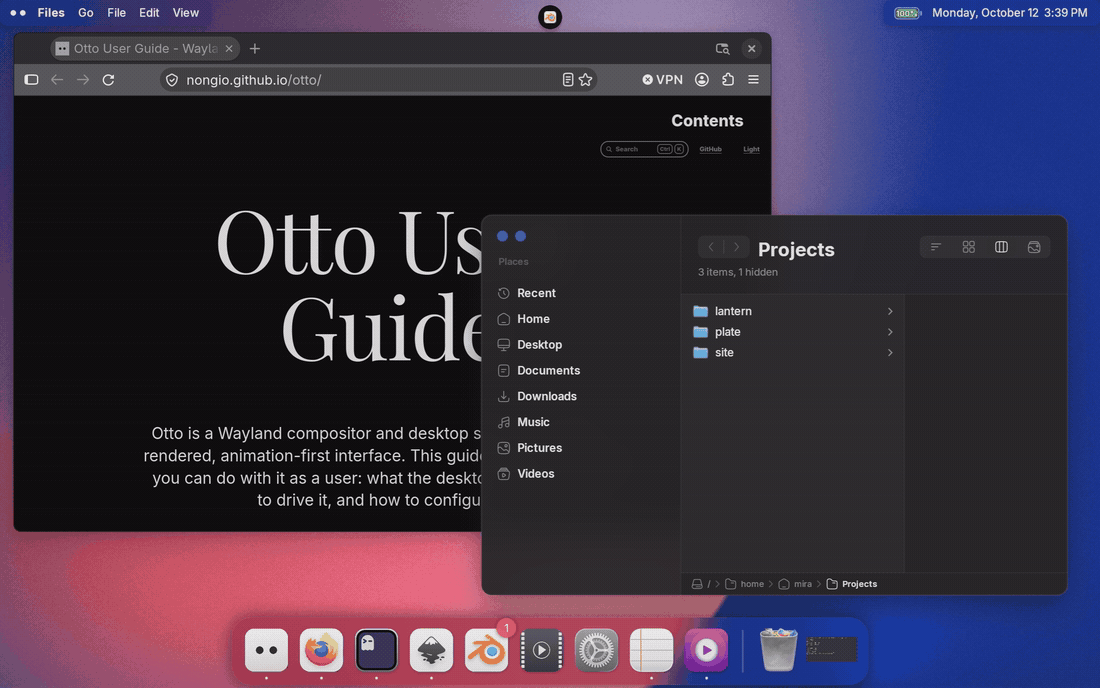Switch file manager to gallery view

pyautogui.click(x=1034, y=247)
